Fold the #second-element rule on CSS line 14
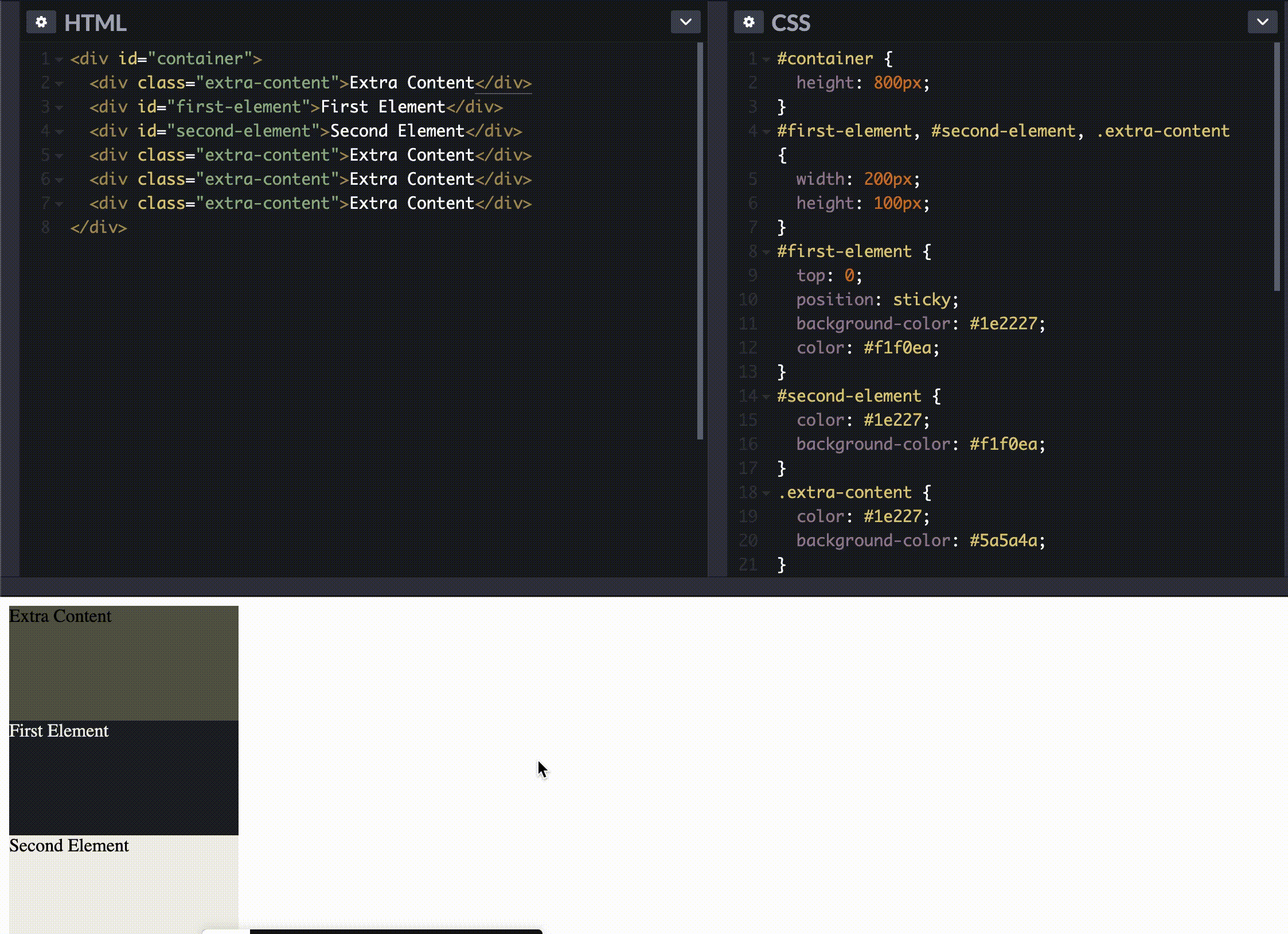This screenshot has width=1288, height=934. (766, 396)
